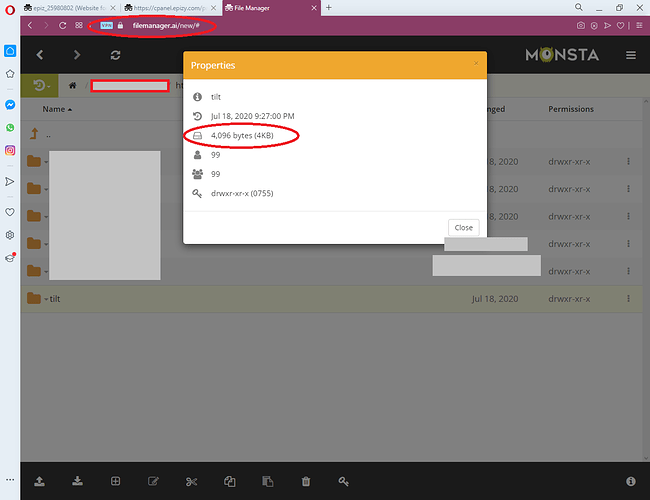Click the new file plus icon

[115, 481]
